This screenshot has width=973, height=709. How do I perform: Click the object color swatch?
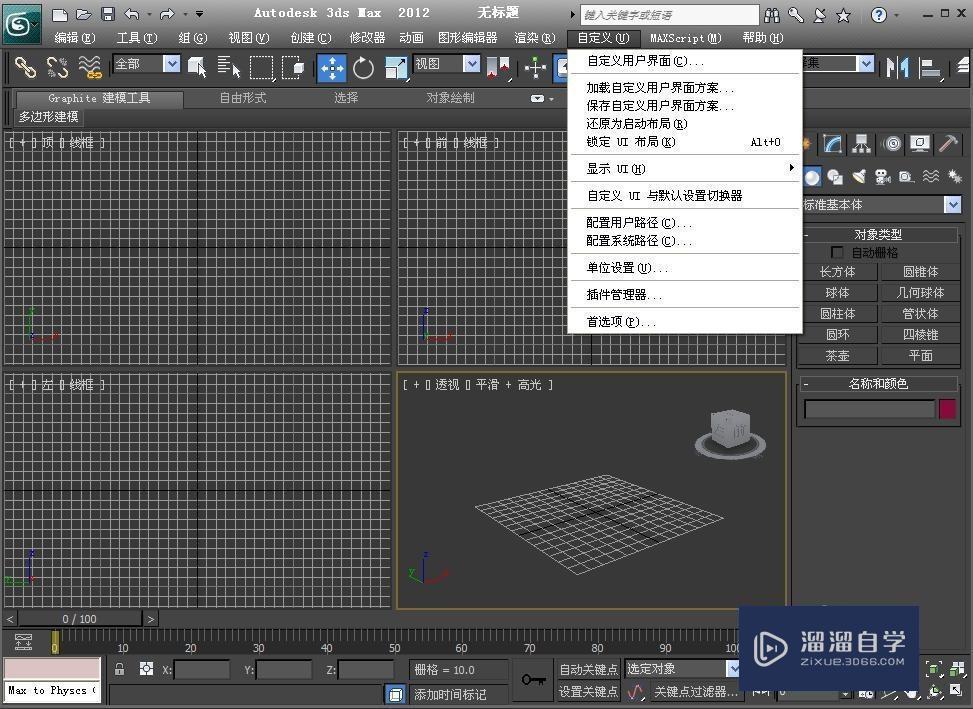(947, 409)
